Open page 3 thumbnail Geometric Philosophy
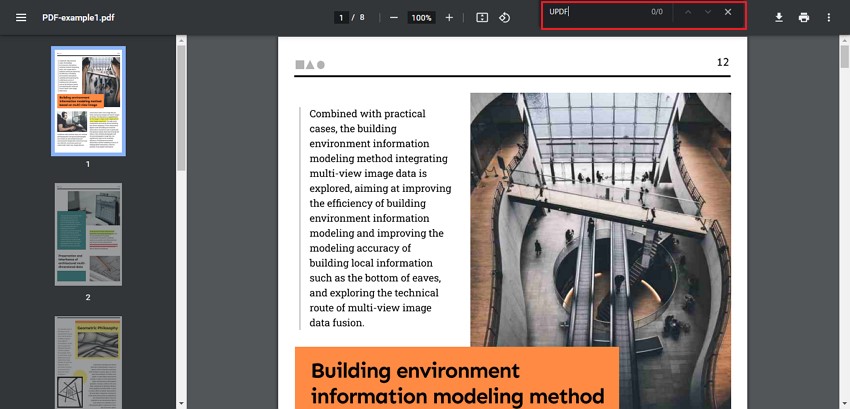 pyautogui.click(x=88, y=362)
